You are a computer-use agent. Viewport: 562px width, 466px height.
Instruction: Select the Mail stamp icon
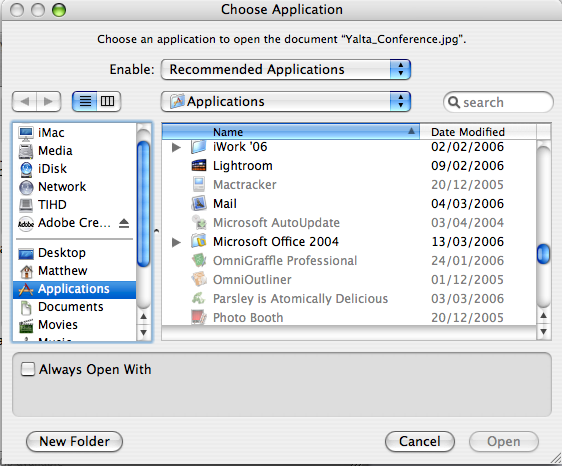coord(199,204)
